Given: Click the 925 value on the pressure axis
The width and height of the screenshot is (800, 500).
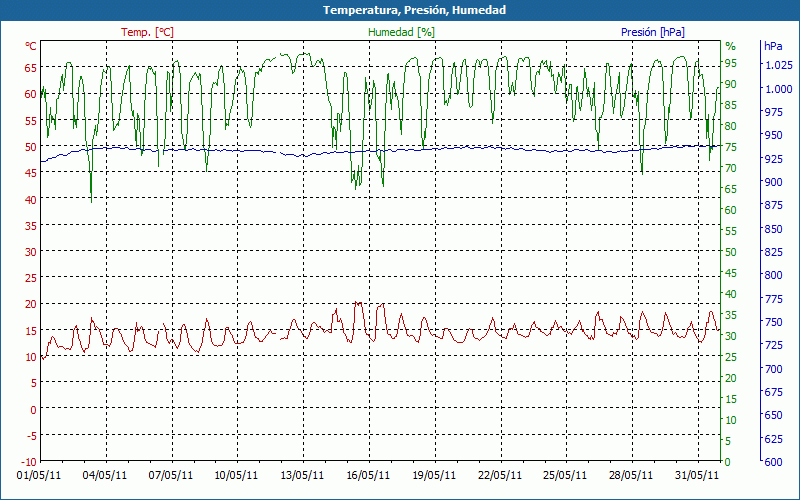Looking at the screenshot, I should click(773, 159).
